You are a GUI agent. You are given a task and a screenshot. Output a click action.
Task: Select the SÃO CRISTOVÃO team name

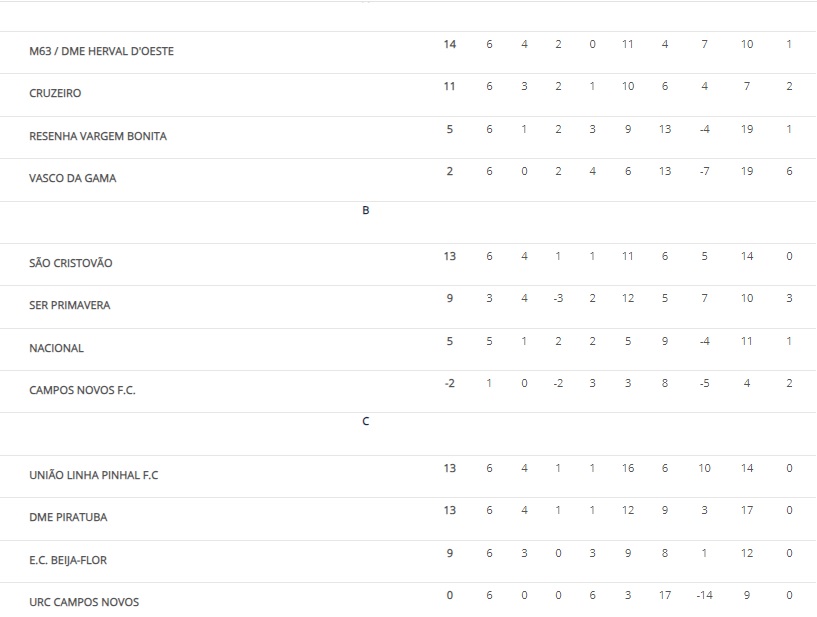[70, 263]
